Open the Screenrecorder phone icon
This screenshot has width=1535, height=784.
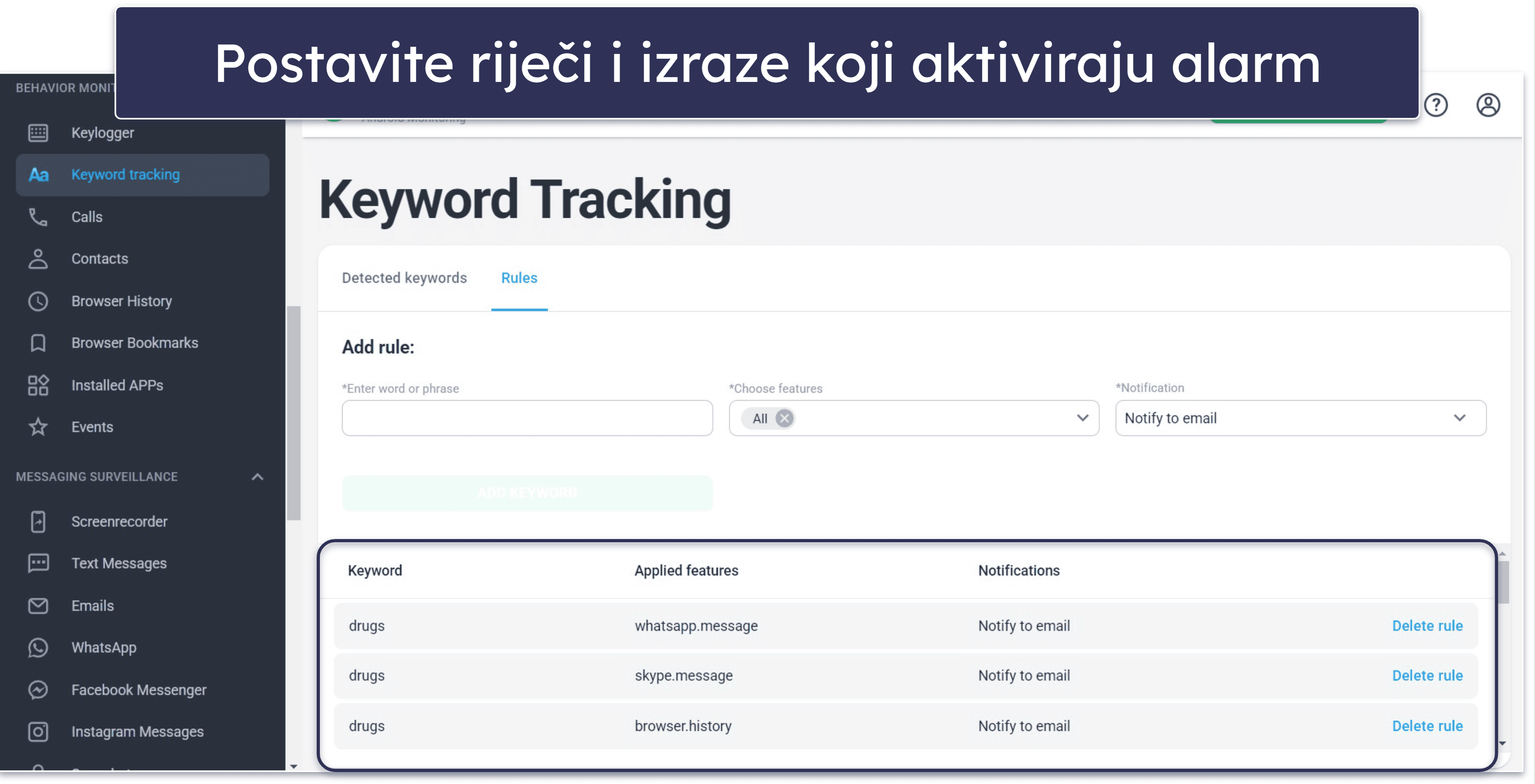[38, 521]
